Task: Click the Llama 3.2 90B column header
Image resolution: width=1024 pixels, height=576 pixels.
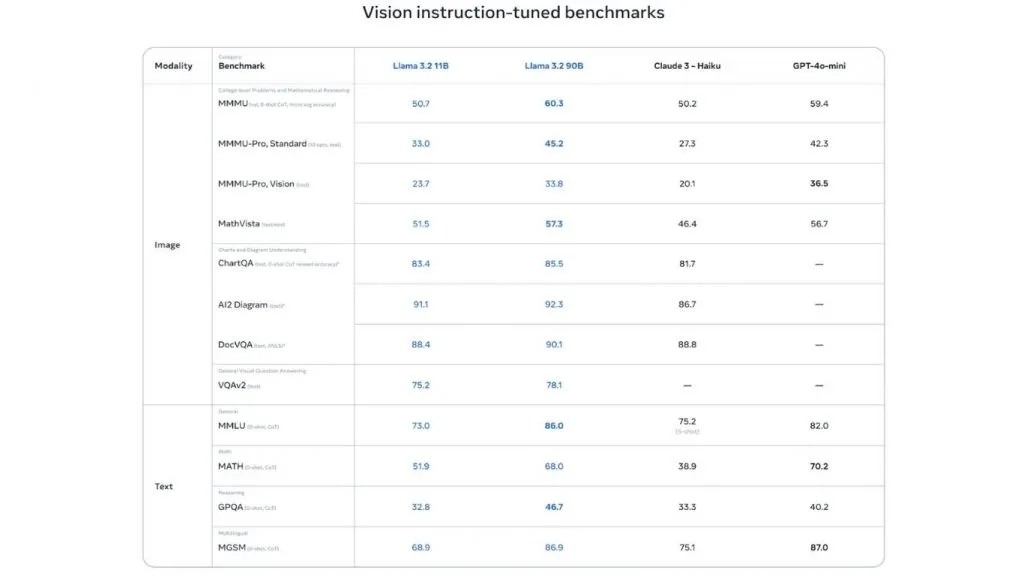Action: [554, 66]
